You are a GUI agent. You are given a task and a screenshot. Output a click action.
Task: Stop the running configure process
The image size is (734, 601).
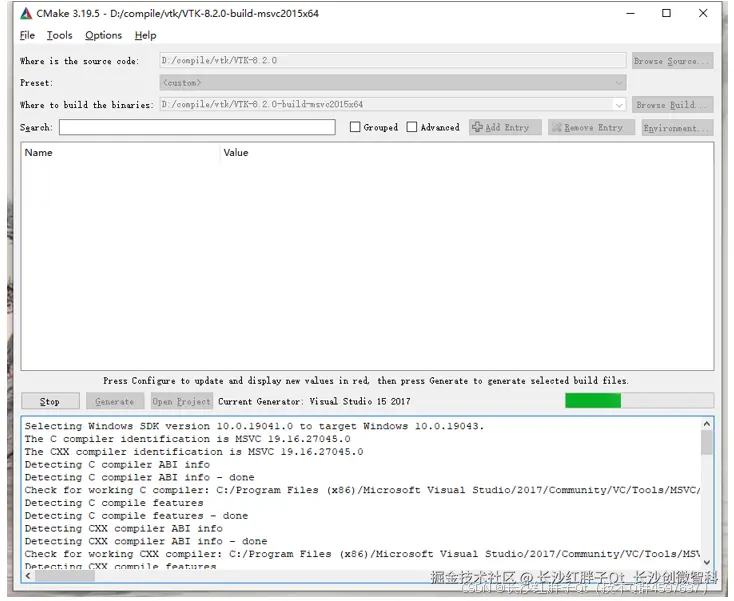coord(50,401)
